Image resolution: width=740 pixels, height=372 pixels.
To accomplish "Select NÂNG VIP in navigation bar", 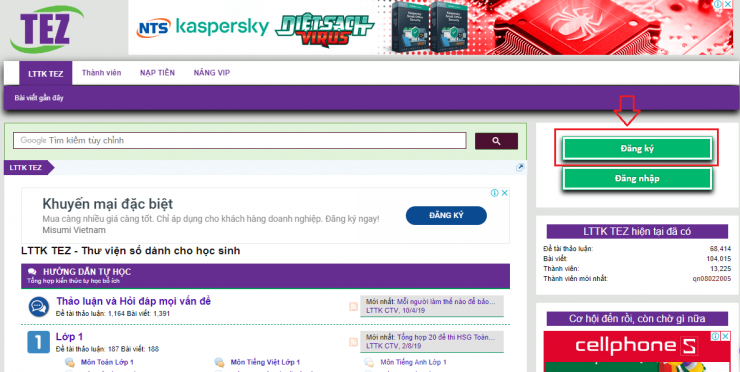I will (x=211, y=73).
